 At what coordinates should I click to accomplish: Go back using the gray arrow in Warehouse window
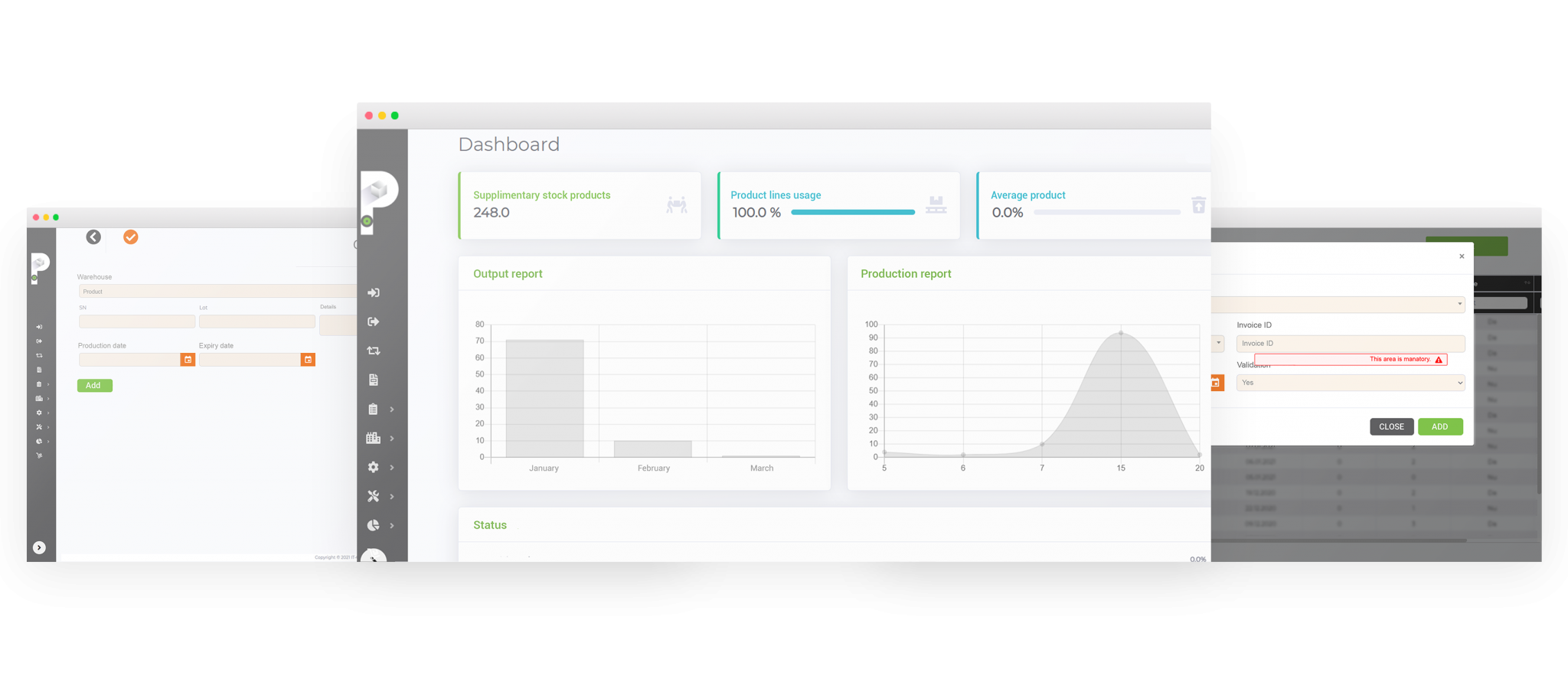[93, 237]
